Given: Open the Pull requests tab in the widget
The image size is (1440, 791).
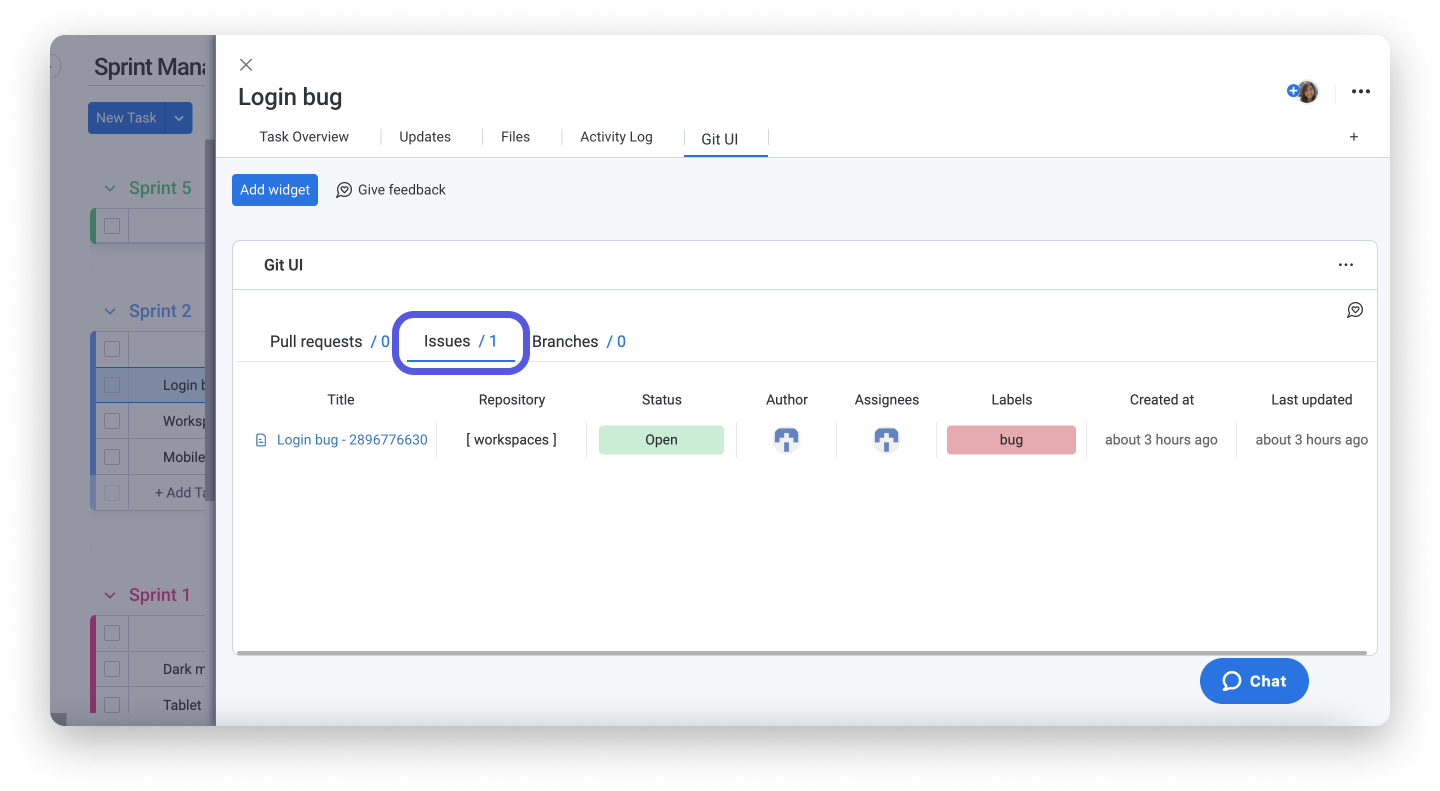Looking at the screenshot, I should point(316,341).
